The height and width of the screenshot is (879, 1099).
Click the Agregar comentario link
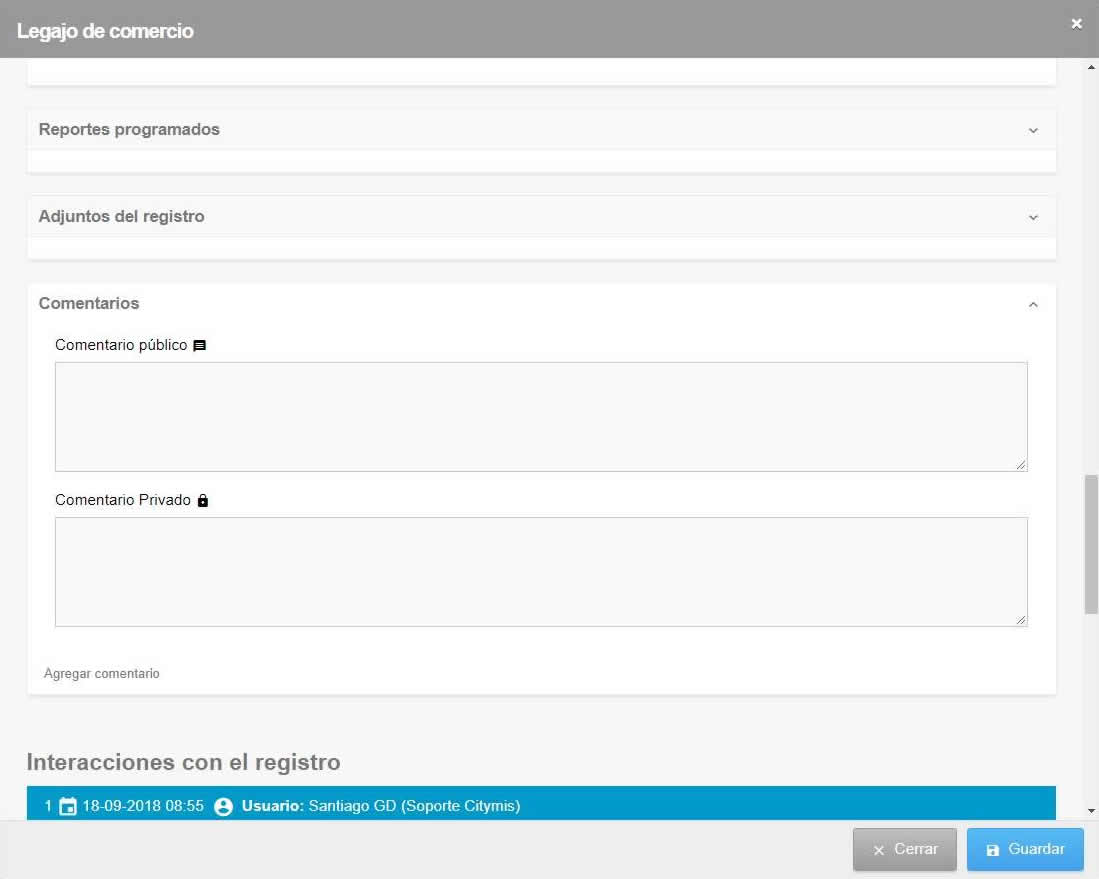pyautogui.click(x=102, y=674)
